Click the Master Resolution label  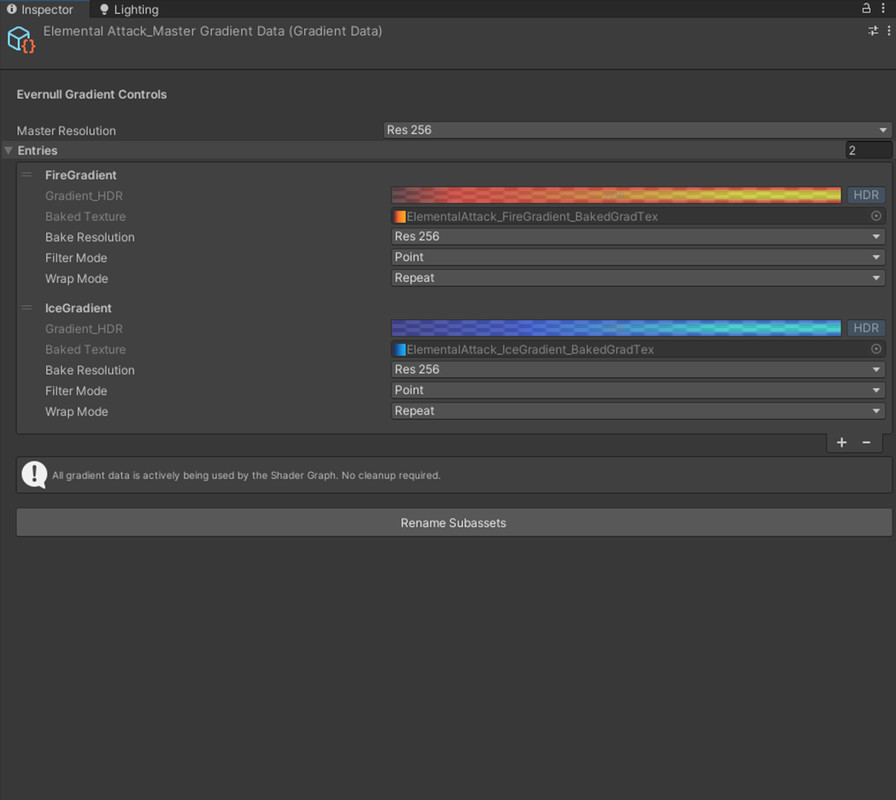[66, 131]
